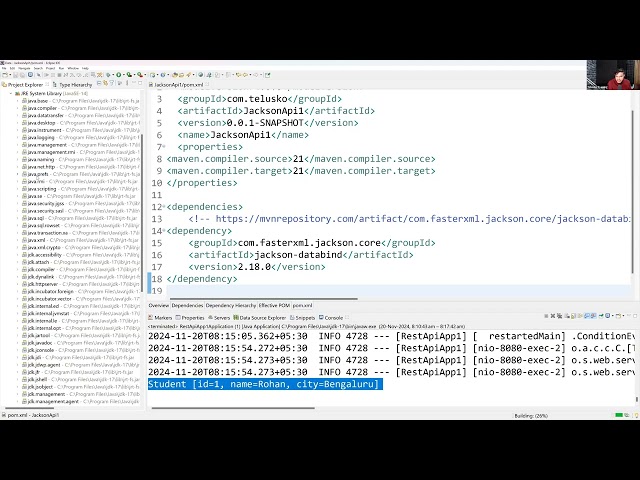The image size is (640, 480).
Task: Open the Project menu
Action: pos(51,68)
